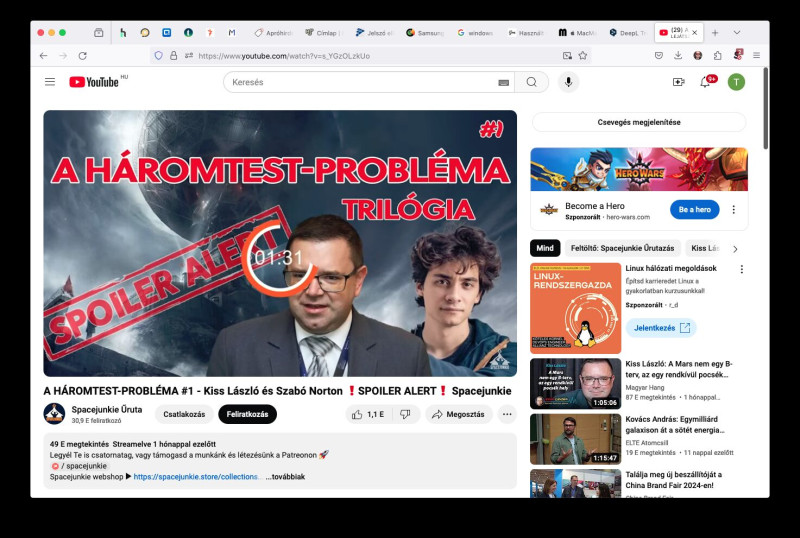Switch to the Gmail pinned tab

point(232,33)
